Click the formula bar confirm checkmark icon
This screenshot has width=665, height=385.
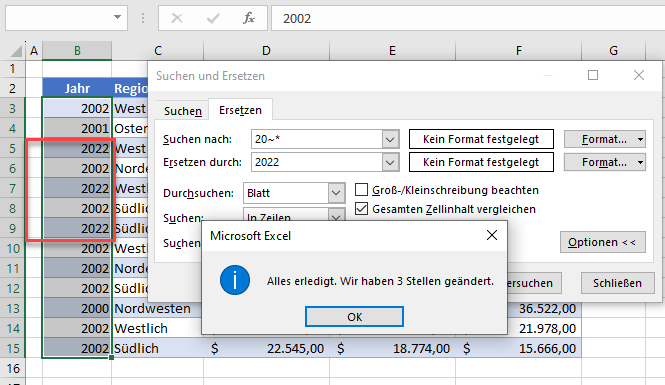213,18
